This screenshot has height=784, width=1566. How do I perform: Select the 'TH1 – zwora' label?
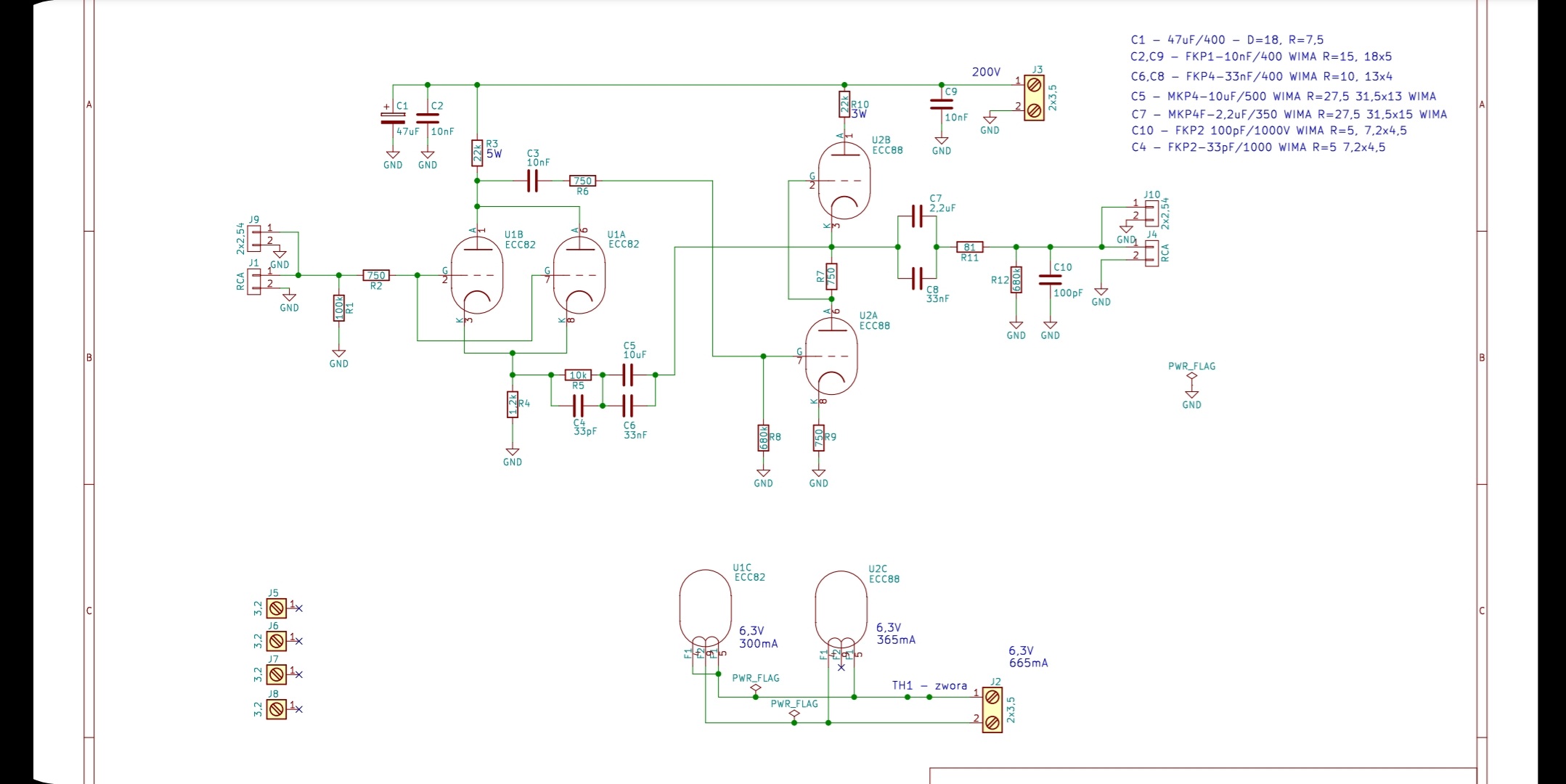click(x=929, y=685)
